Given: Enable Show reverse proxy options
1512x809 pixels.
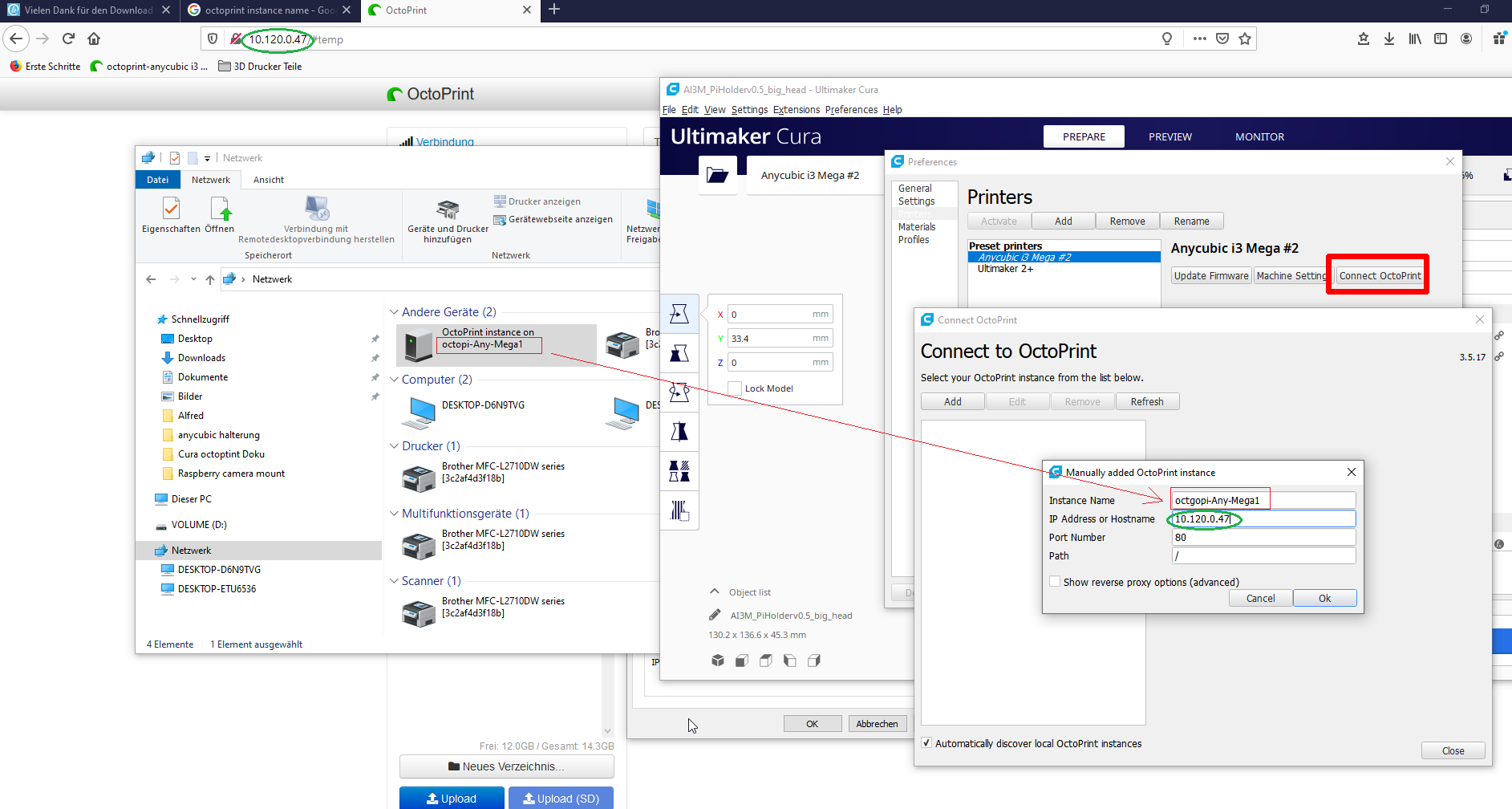Looking at the screenshot, I should coord(1055,582).
